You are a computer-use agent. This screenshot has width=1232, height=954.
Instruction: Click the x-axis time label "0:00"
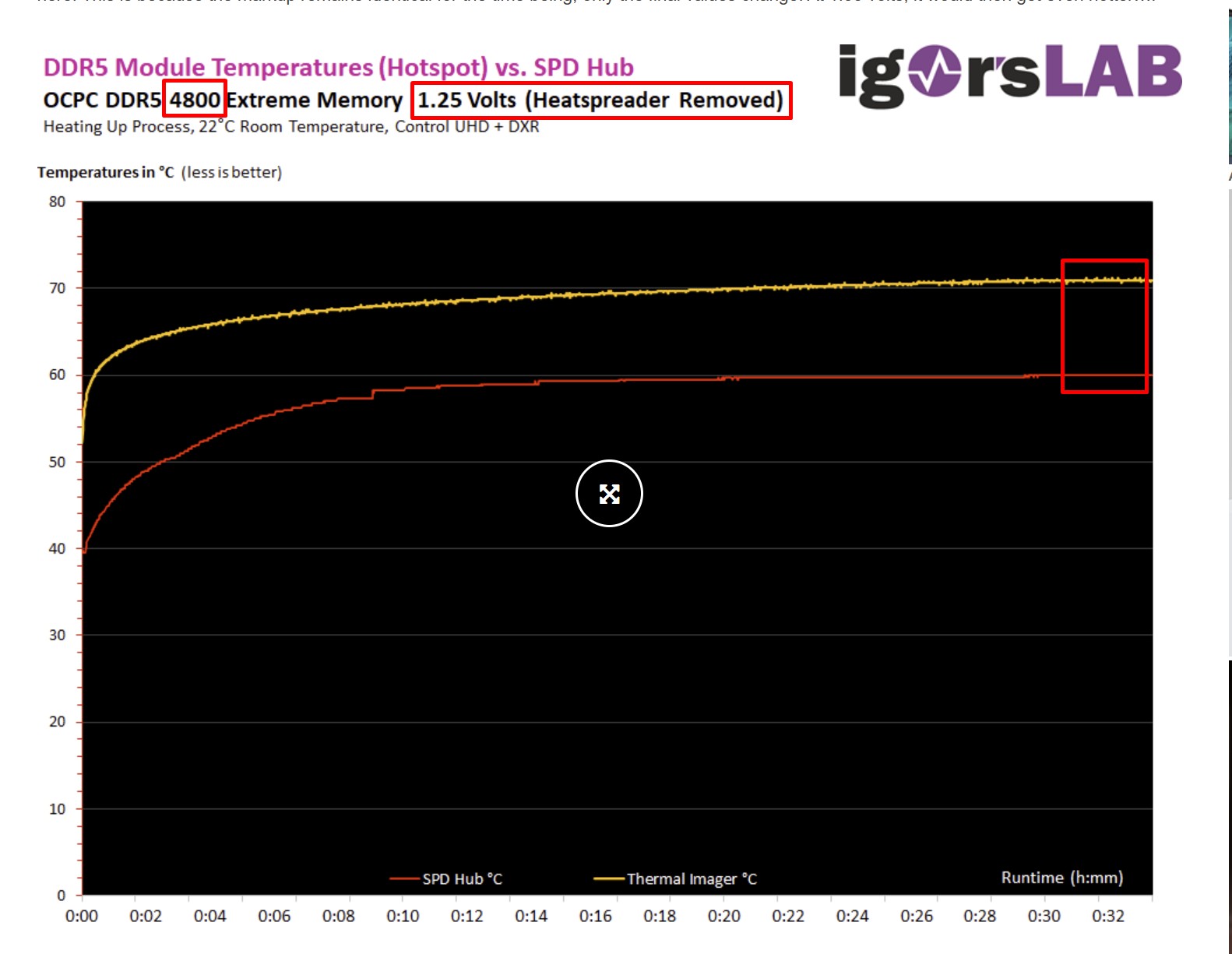pyautogui.click(x=82, y=916)
